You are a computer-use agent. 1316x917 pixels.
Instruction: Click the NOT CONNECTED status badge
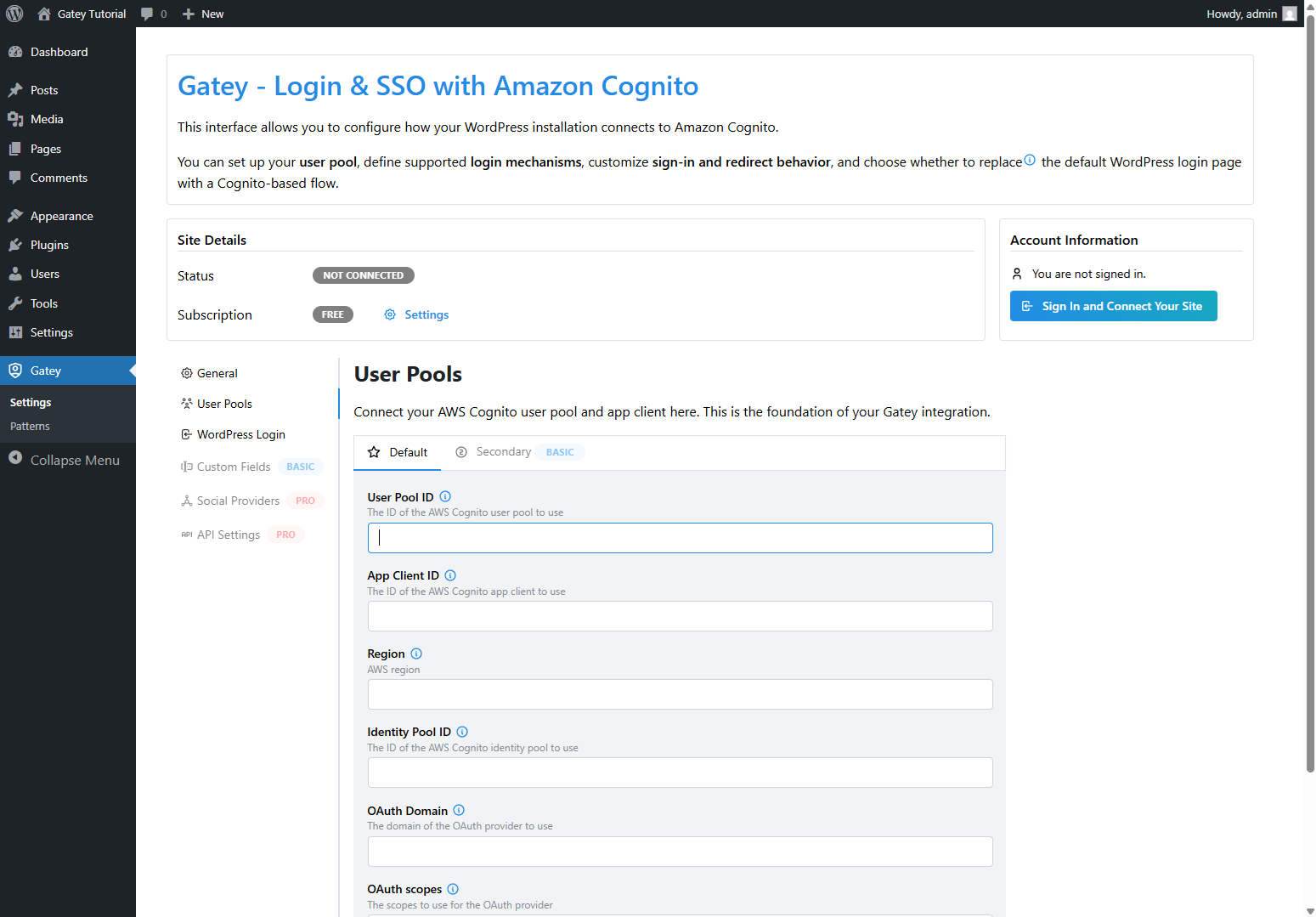pyautogui.click(x=364, y=275)
